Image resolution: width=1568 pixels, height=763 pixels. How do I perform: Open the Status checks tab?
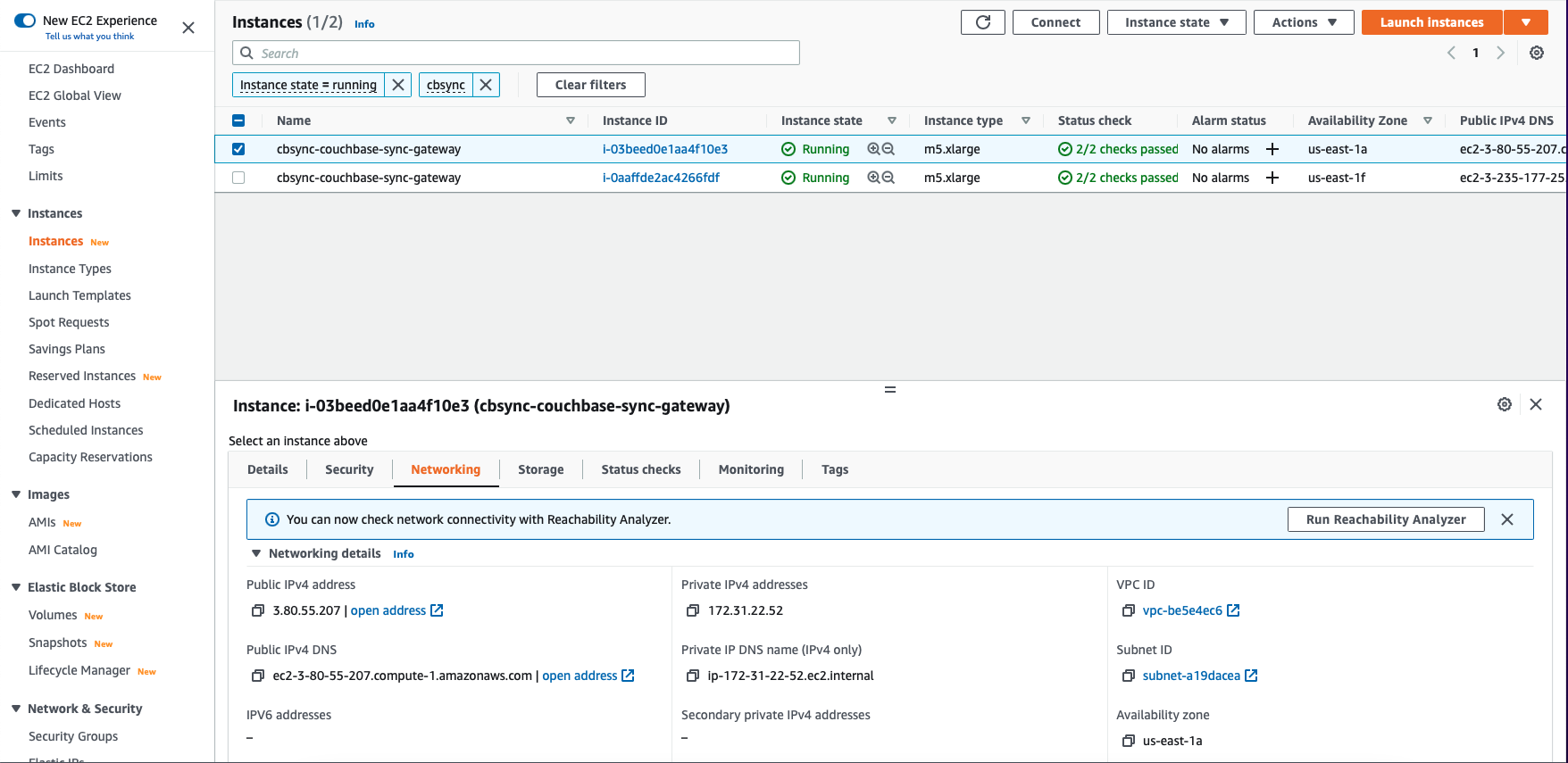pos(641,469)
